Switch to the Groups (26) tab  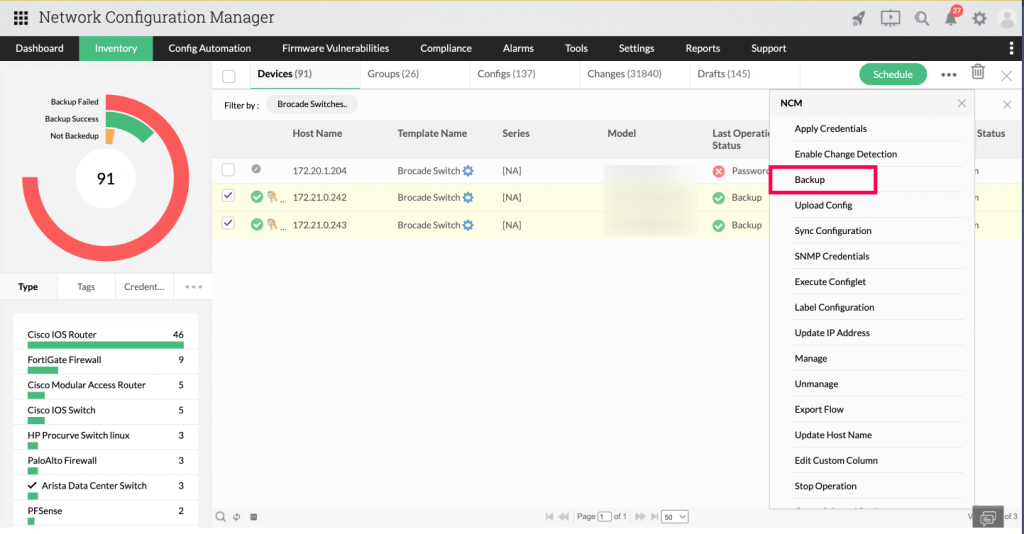[x=393, y=74]
